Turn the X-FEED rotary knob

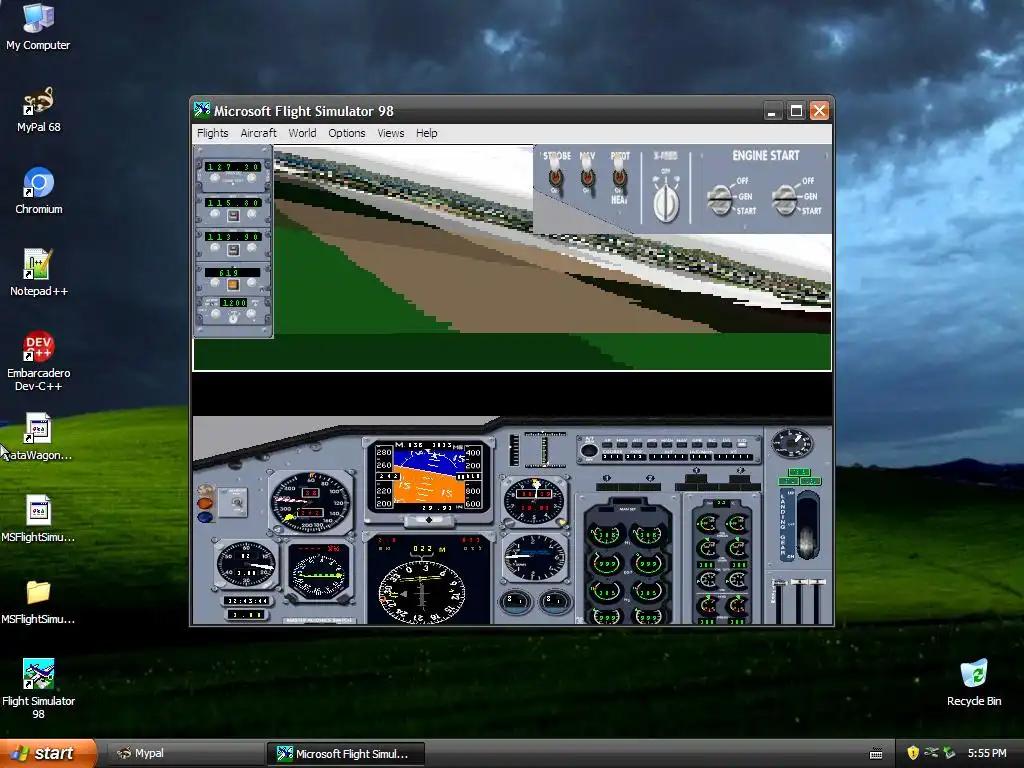coord(666,202)
